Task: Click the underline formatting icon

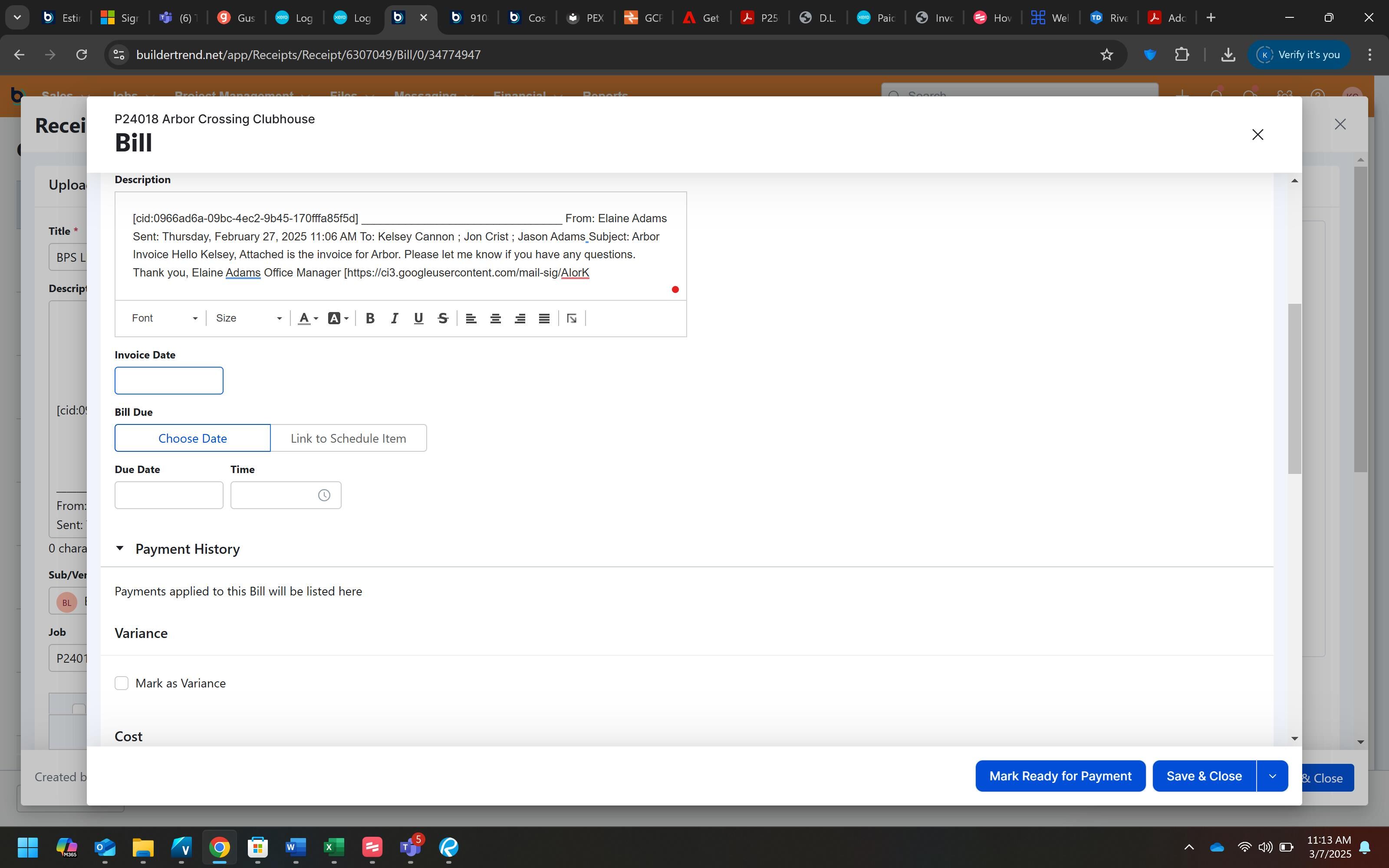Action: pos(418,319)
